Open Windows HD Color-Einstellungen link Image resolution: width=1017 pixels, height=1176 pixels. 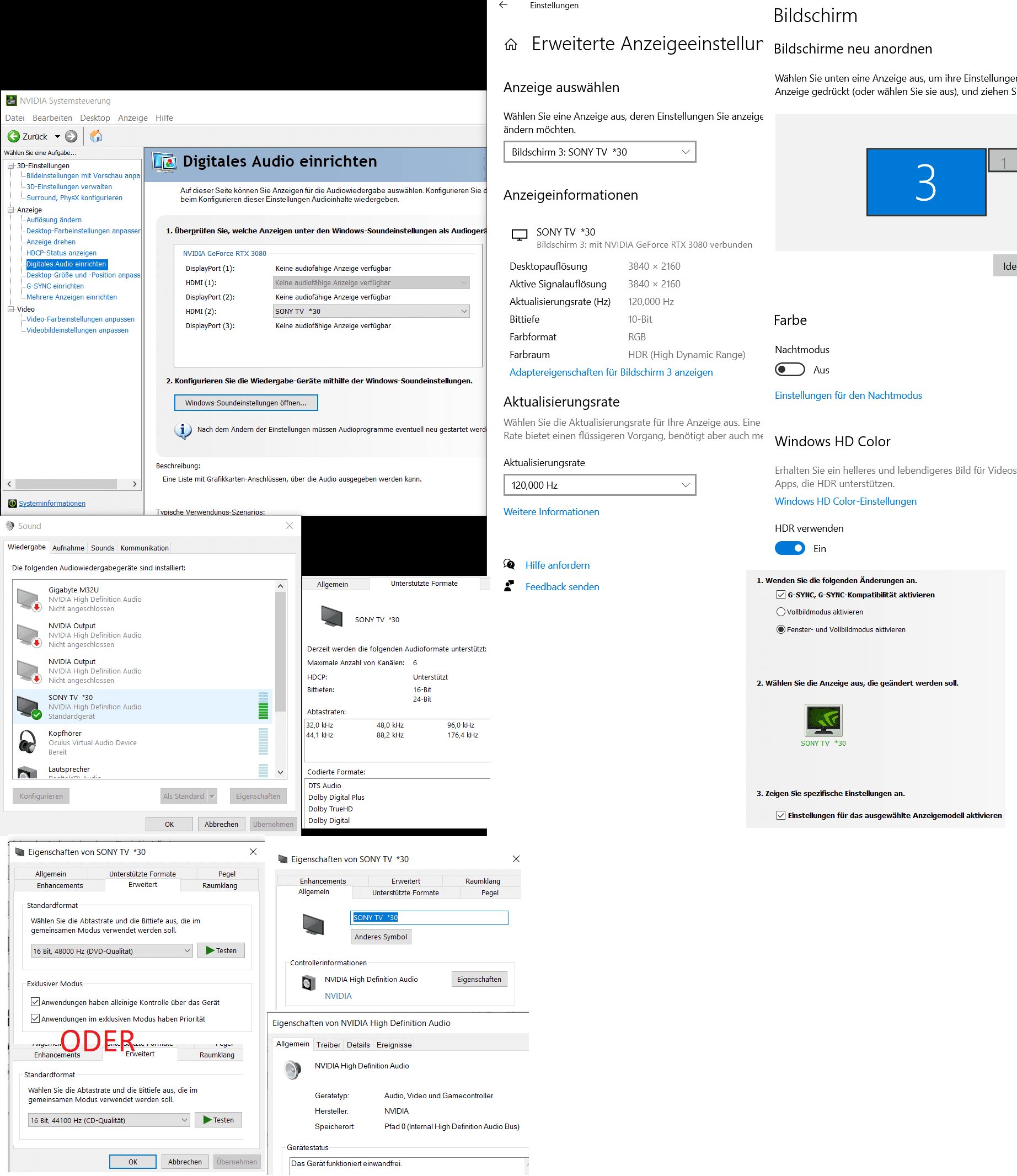point(845,501)
